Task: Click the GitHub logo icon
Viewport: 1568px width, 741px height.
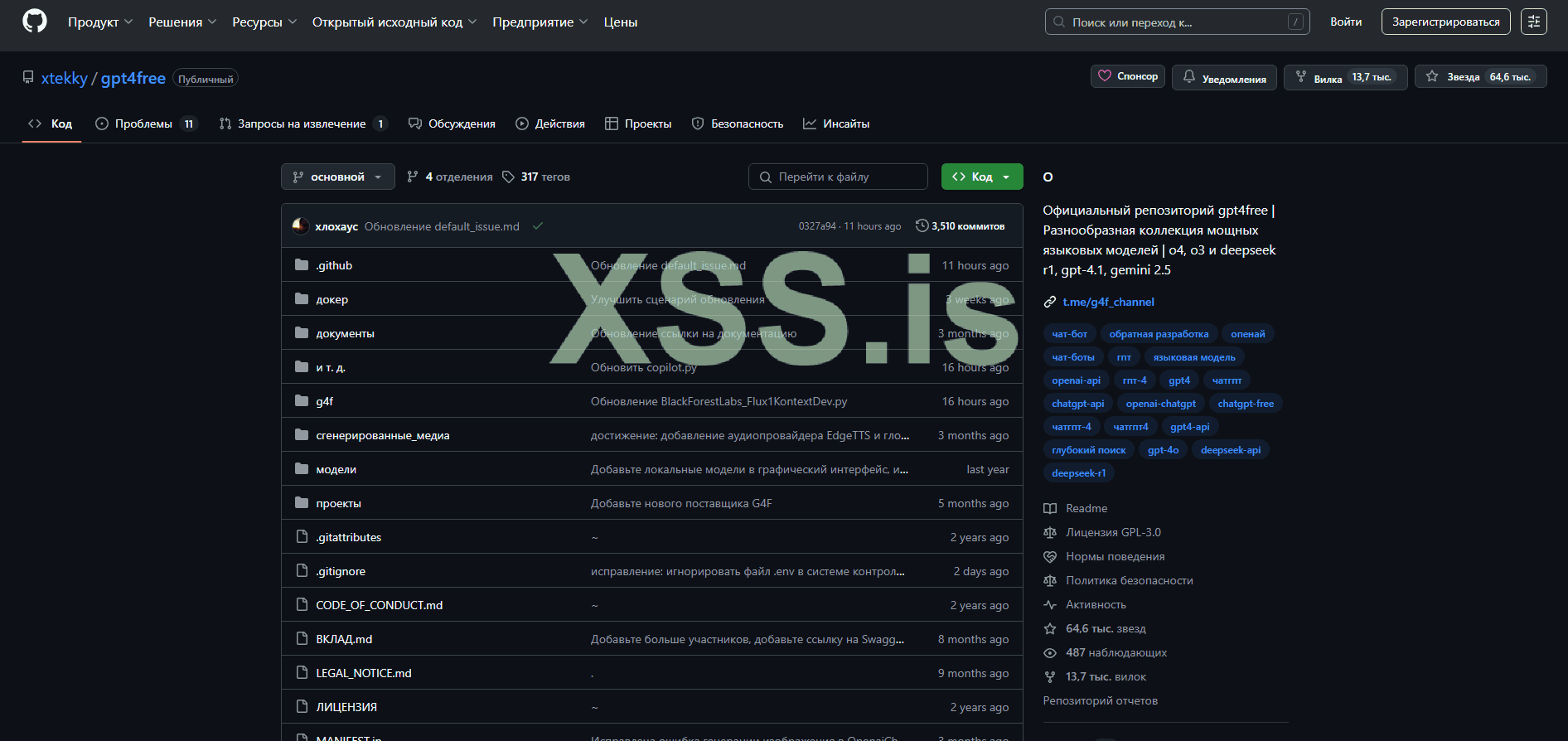Action: 35,22
